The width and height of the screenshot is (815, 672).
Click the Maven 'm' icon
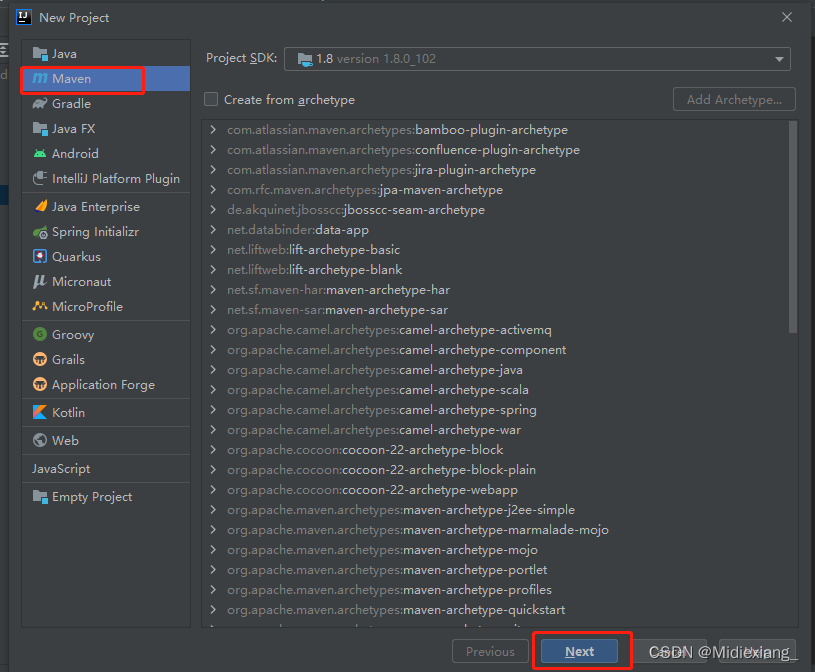pos(40,78)
